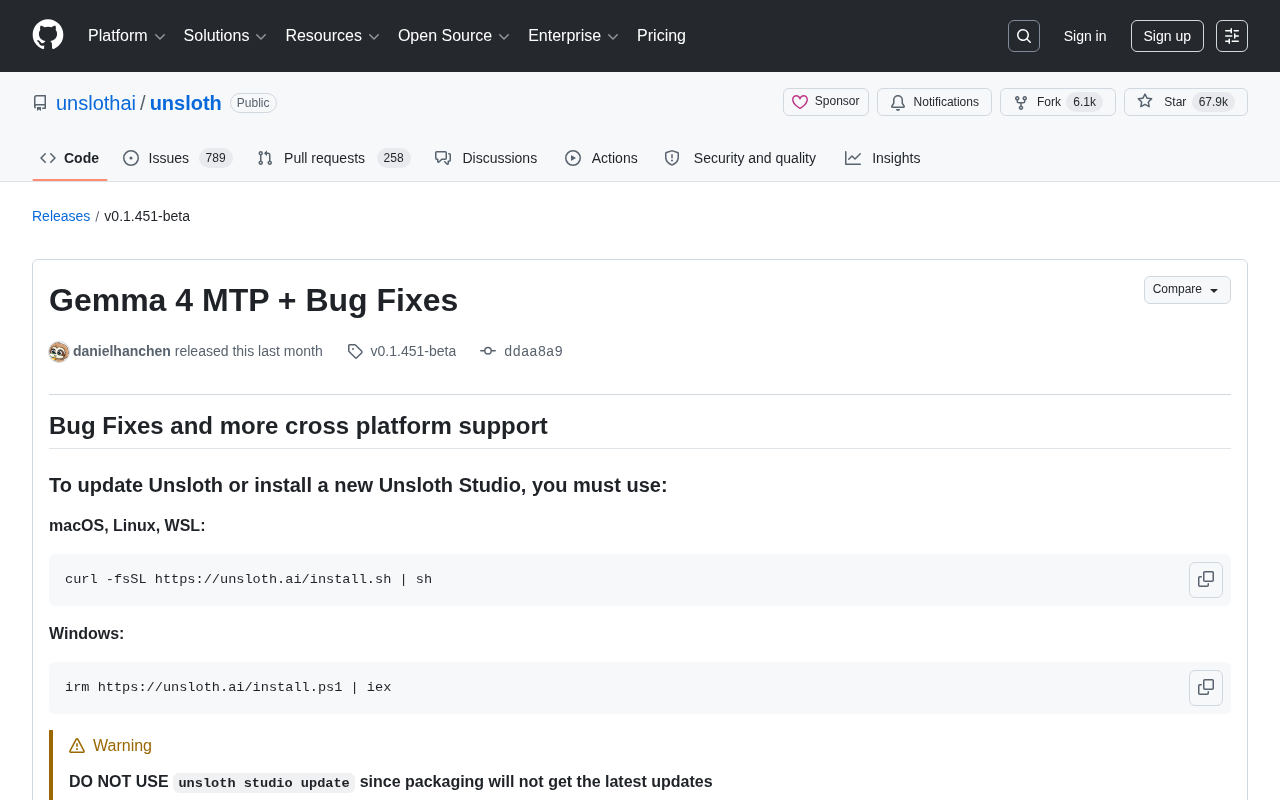
Task: Open the unsloth repository name link
Action: point(186,103)
